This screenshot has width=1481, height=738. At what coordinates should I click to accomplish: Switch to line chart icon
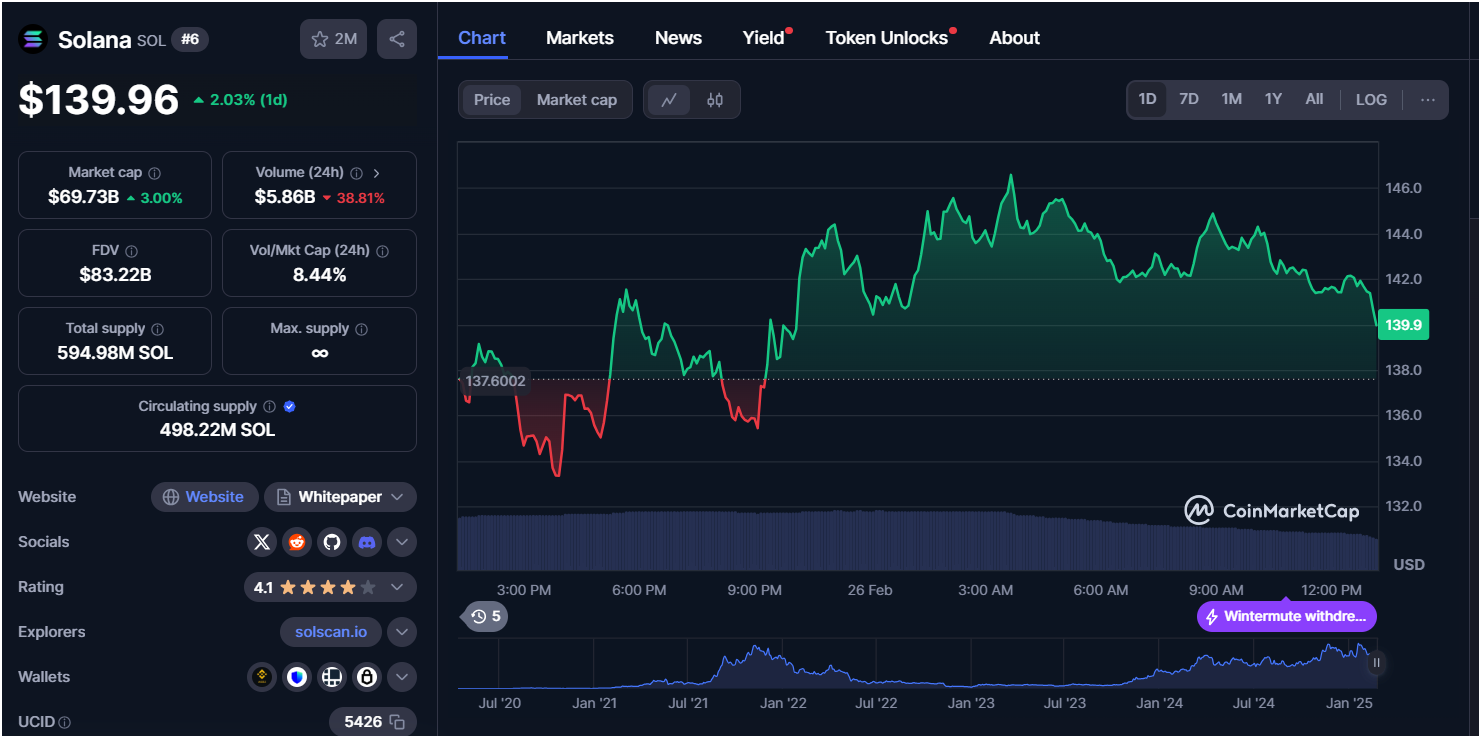pyautogui.click(x=669, y=100)
